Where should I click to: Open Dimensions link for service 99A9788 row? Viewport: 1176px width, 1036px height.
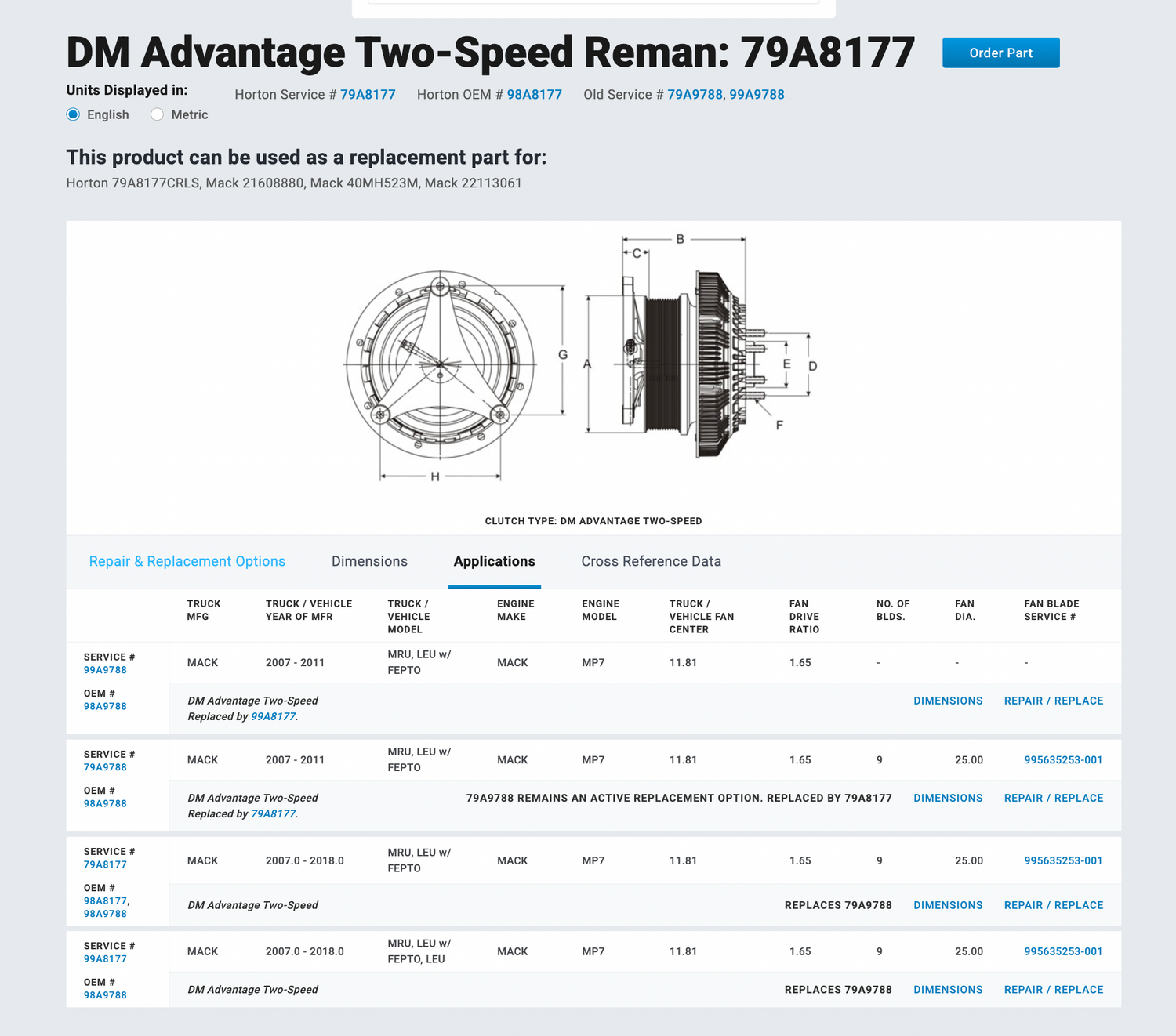948,701
